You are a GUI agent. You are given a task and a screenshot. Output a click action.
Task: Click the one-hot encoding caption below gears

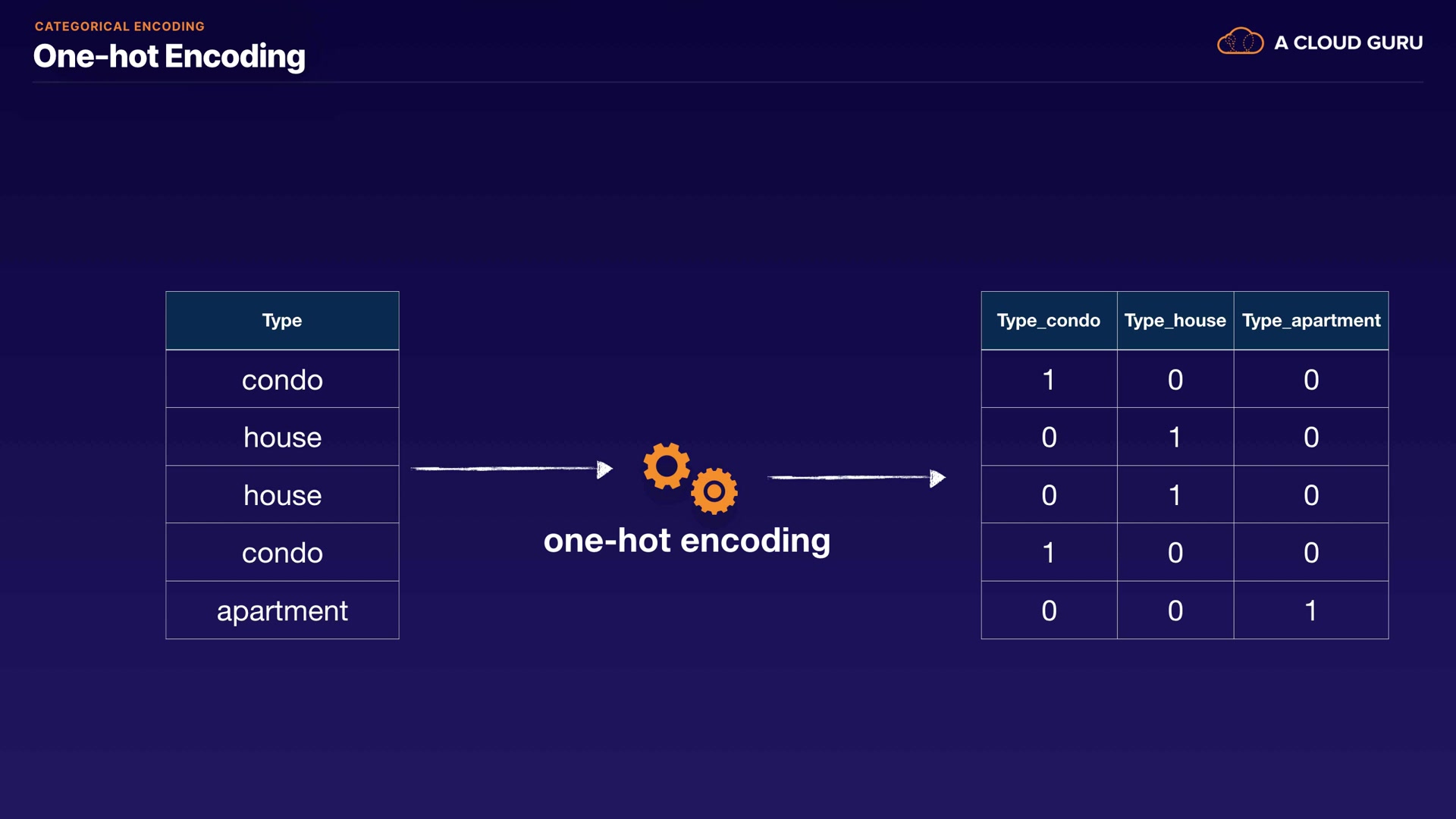click(687, 541)
